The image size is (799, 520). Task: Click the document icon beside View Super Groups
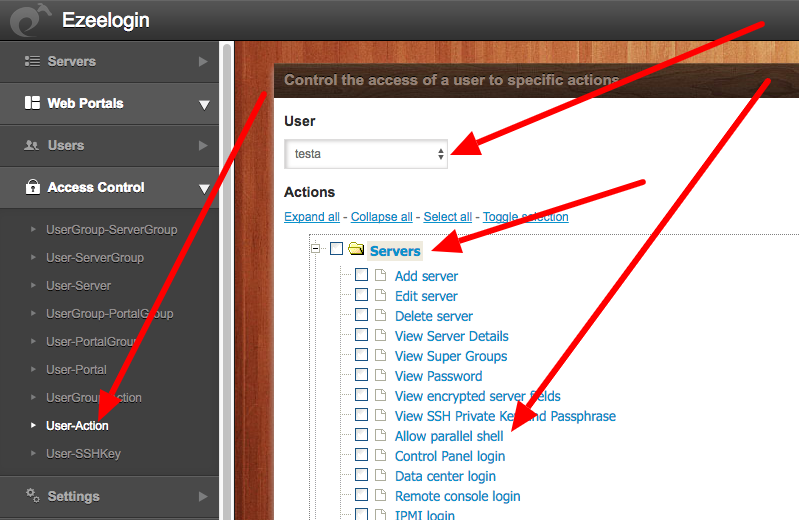click(380, 355)
